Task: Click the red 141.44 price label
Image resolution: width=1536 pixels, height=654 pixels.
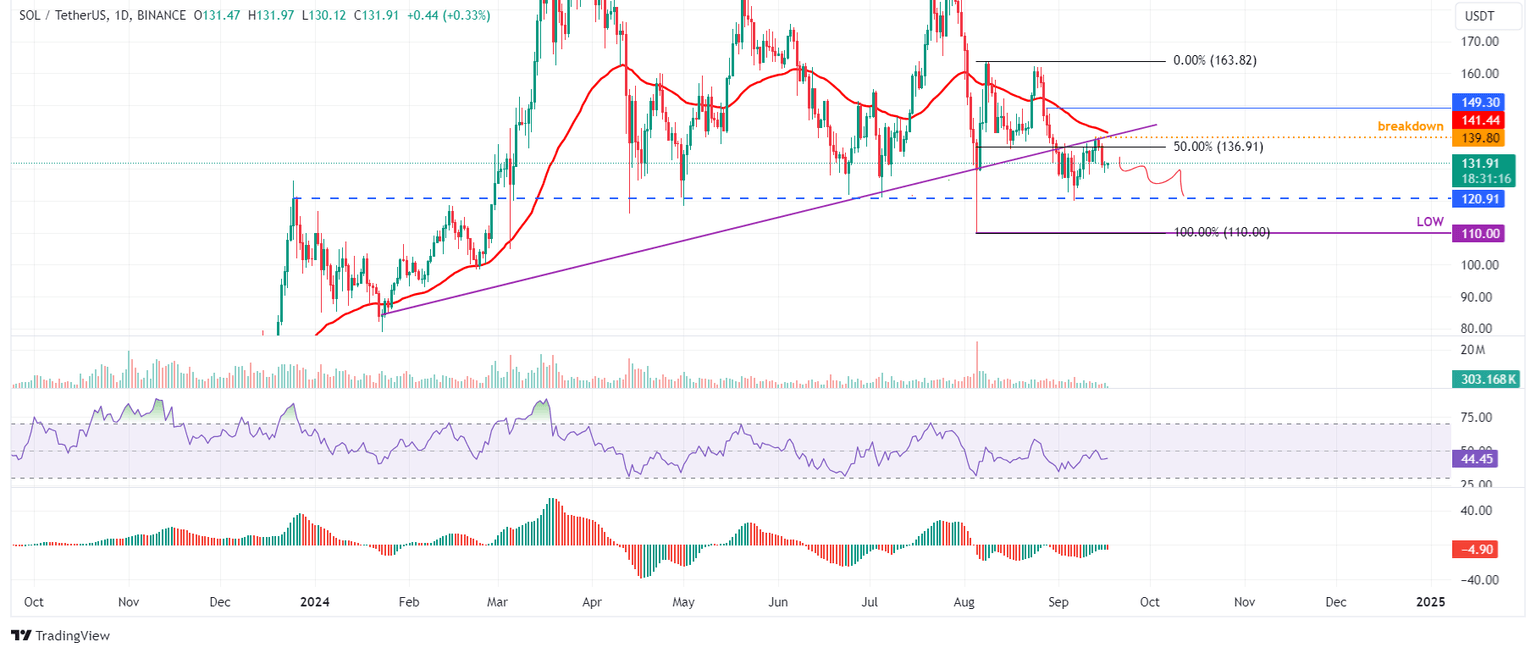Action: pos(1477,119)
